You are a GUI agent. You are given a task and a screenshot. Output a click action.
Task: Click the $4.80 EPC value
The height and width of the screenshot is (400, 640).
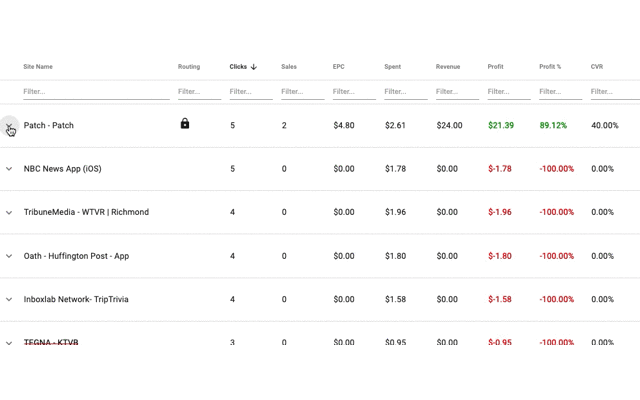(x=344, y=125)
